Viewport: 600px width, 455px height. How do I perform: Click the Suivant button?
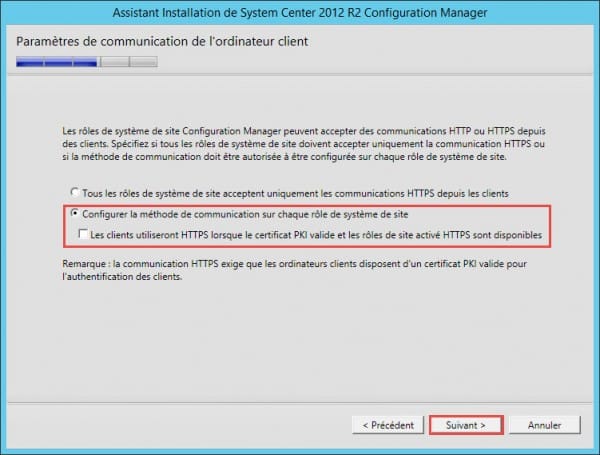[x=466, y=425]
